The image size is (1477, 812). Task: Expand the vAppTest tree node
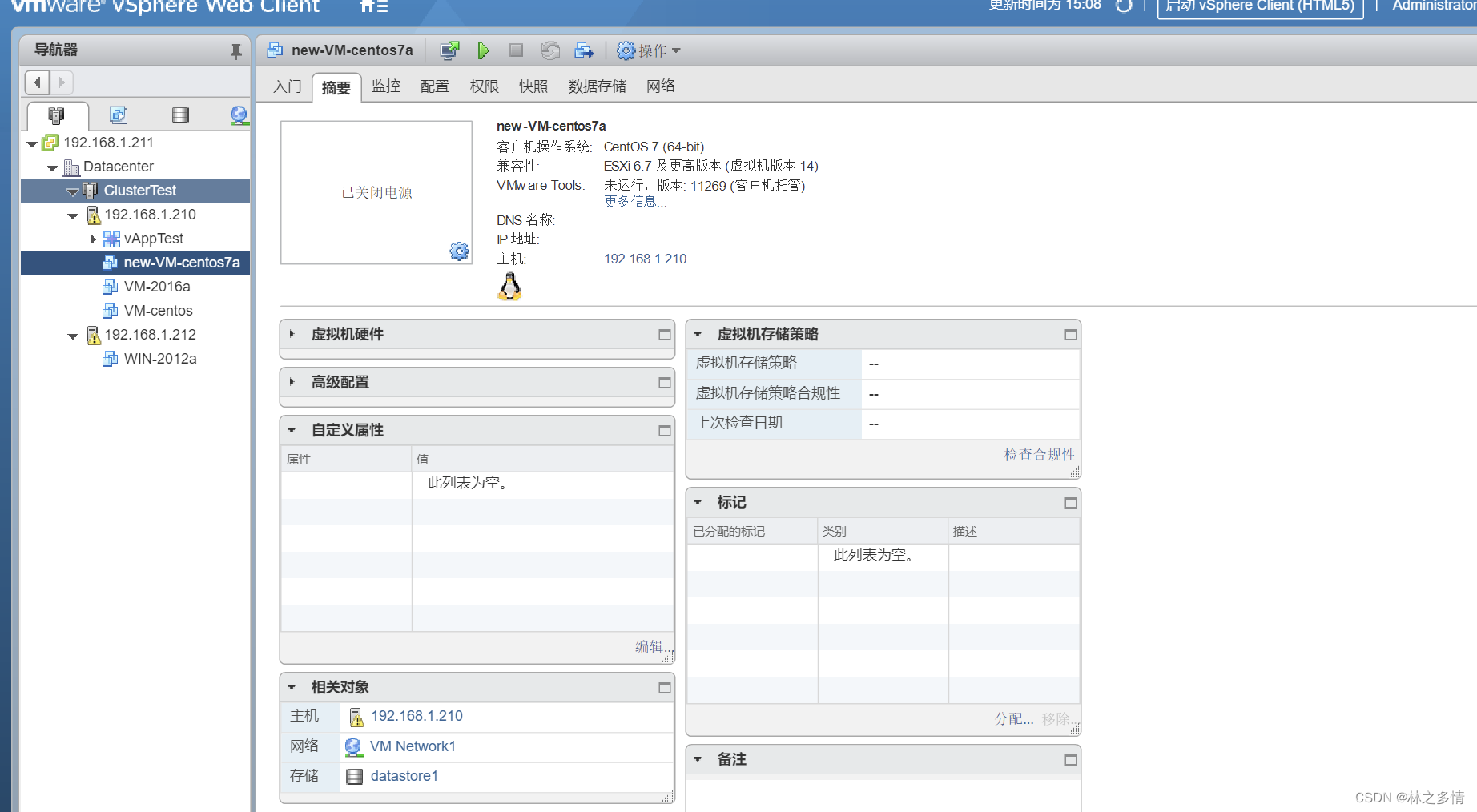coord(93,239)
